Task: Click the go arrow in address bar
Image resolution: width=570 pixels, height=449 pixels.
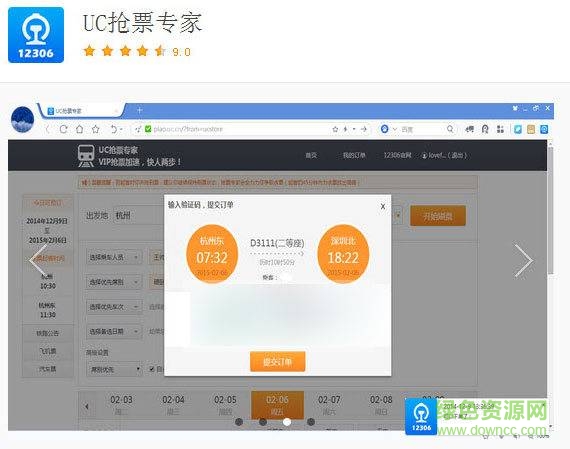Action: [x=364, y=129]
